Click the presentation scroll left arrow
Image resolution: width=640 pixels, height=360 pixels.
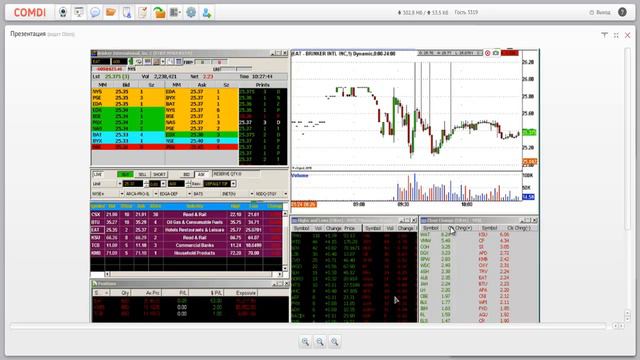tap(615, 326)
